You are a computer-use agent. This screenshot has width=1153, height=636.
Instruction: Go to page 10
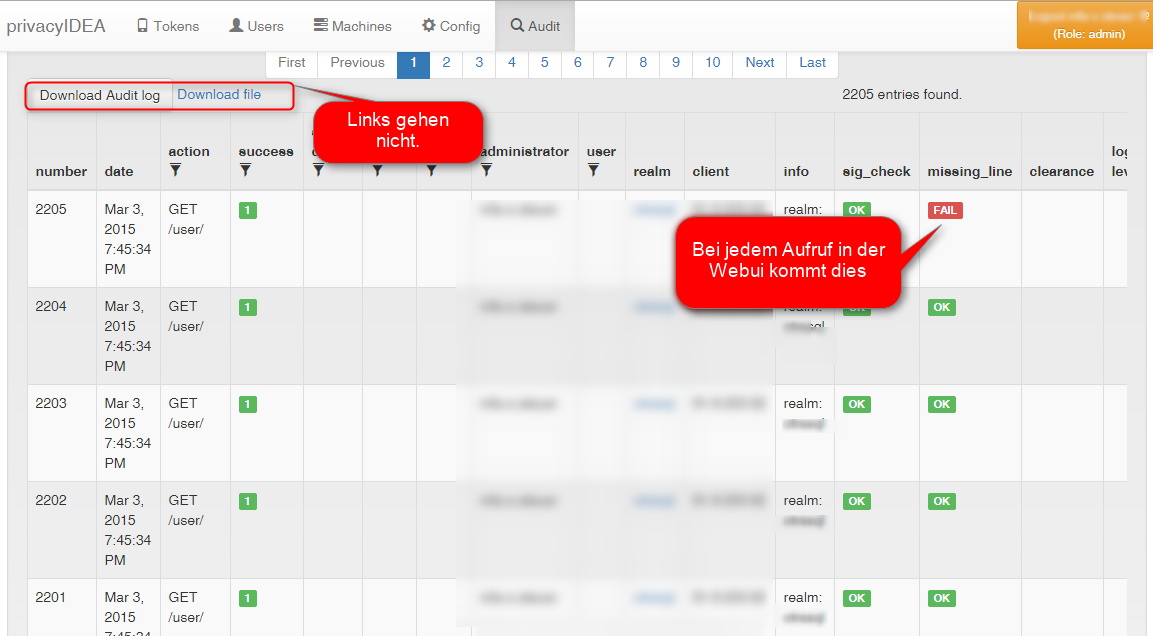coord(713,63)
